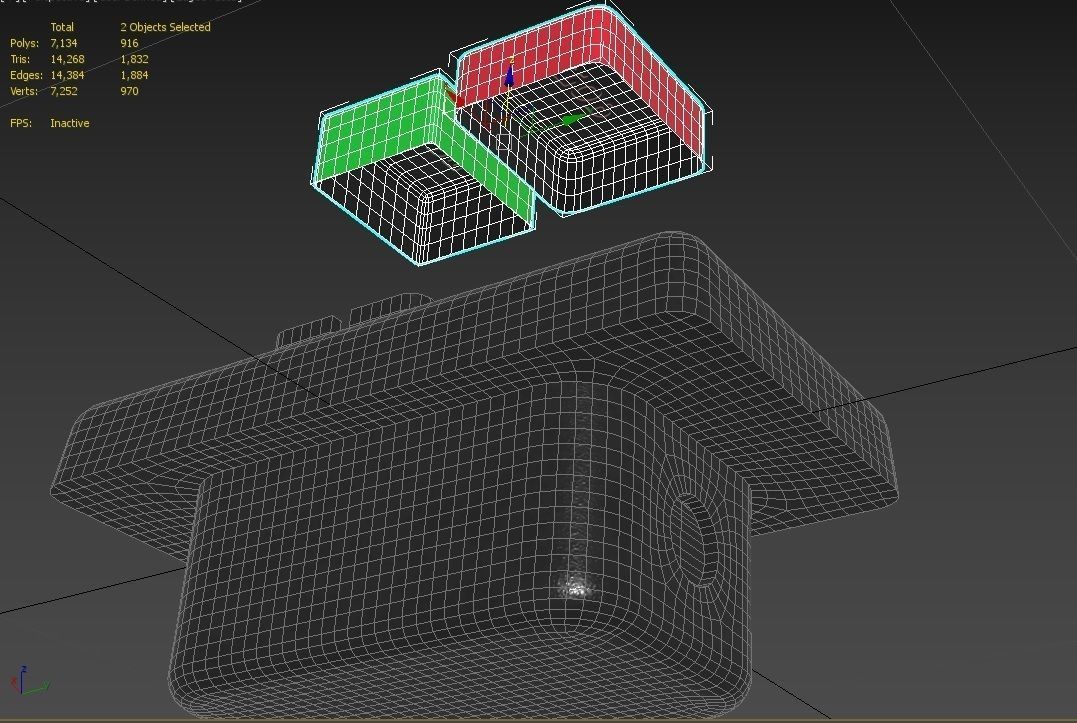Click selected verts value "970"
The height and width of the screenshot is (723, 1077).
pyautogui.click(x=129, y=91)
